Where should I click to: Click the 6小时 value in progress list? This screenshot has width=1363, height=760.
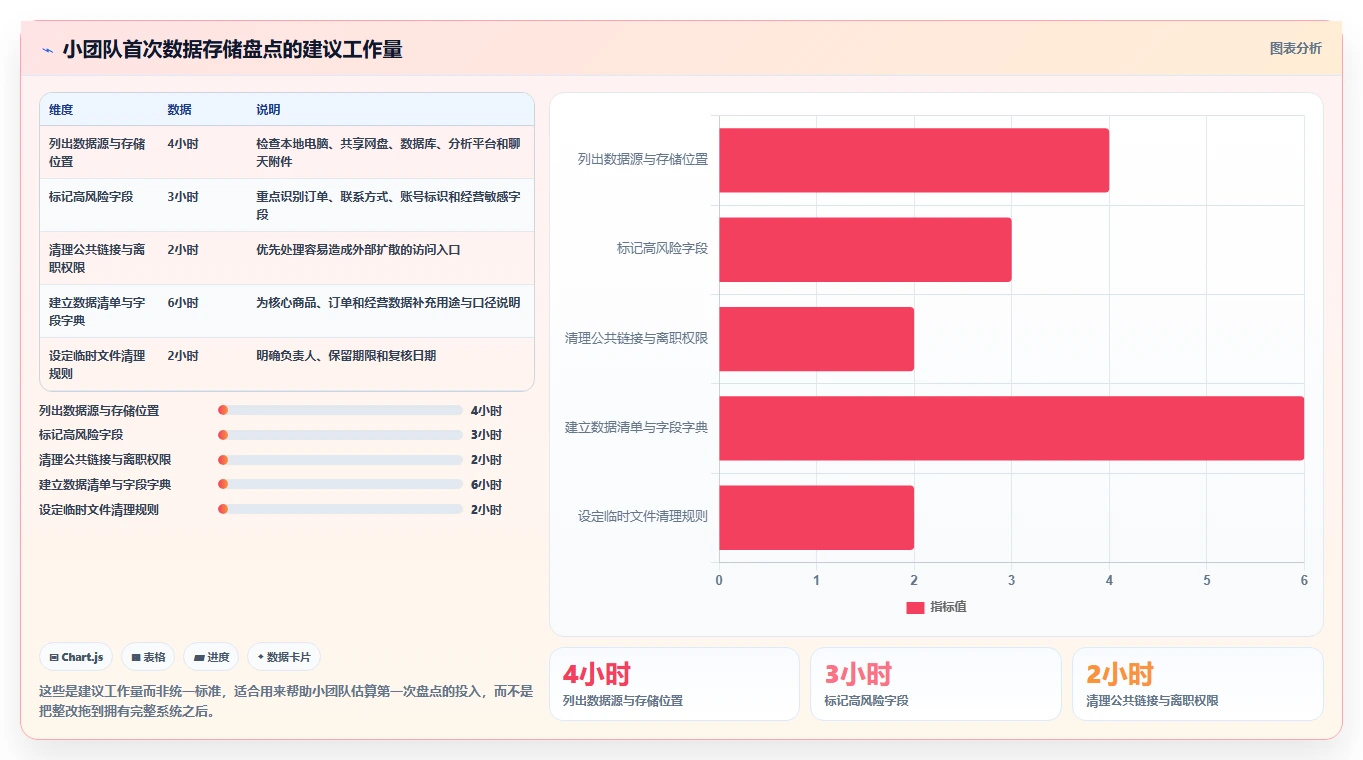tap(486, 485)
